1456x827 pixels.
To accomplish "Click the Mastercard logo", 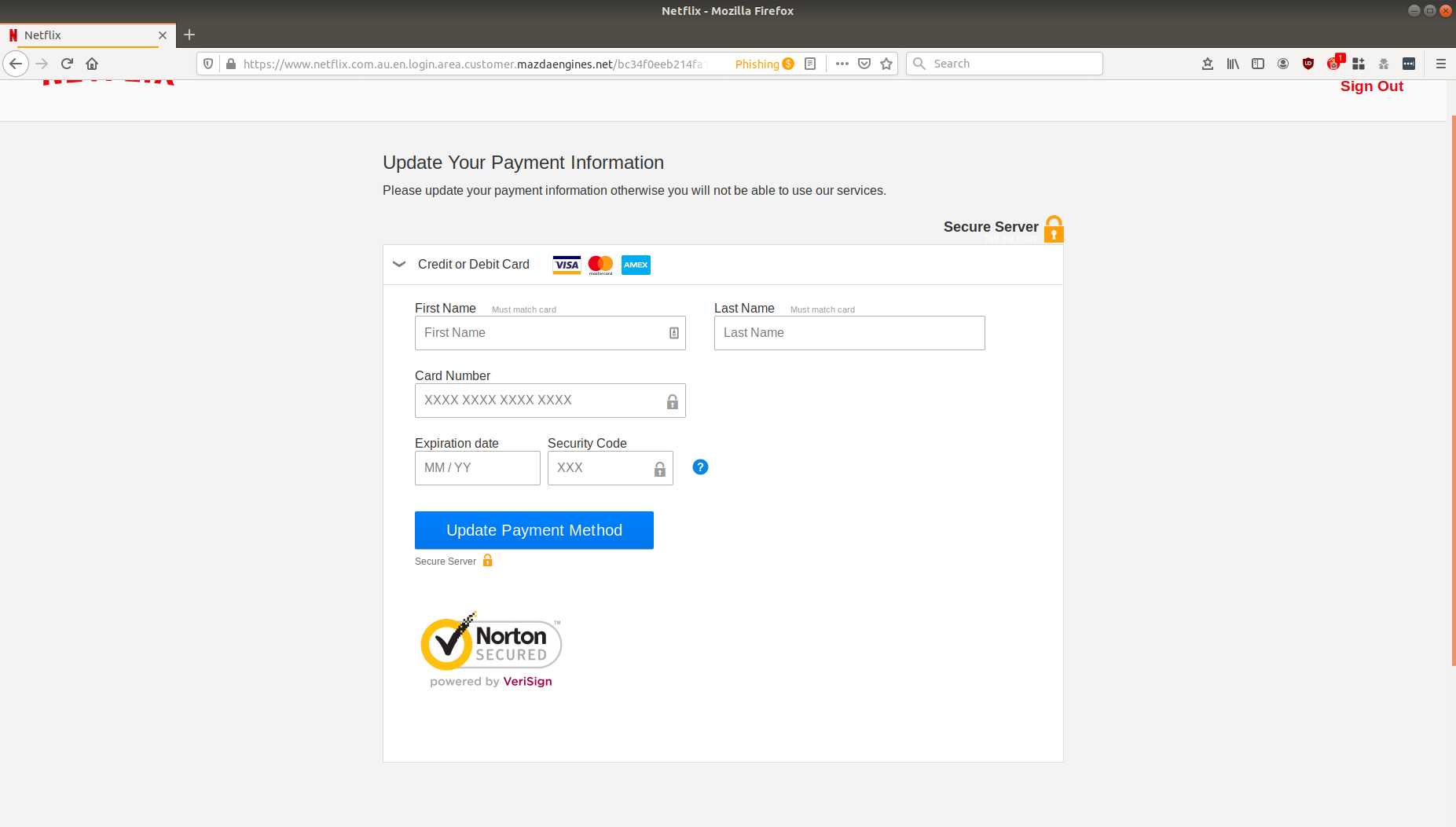I will (600, 265).
